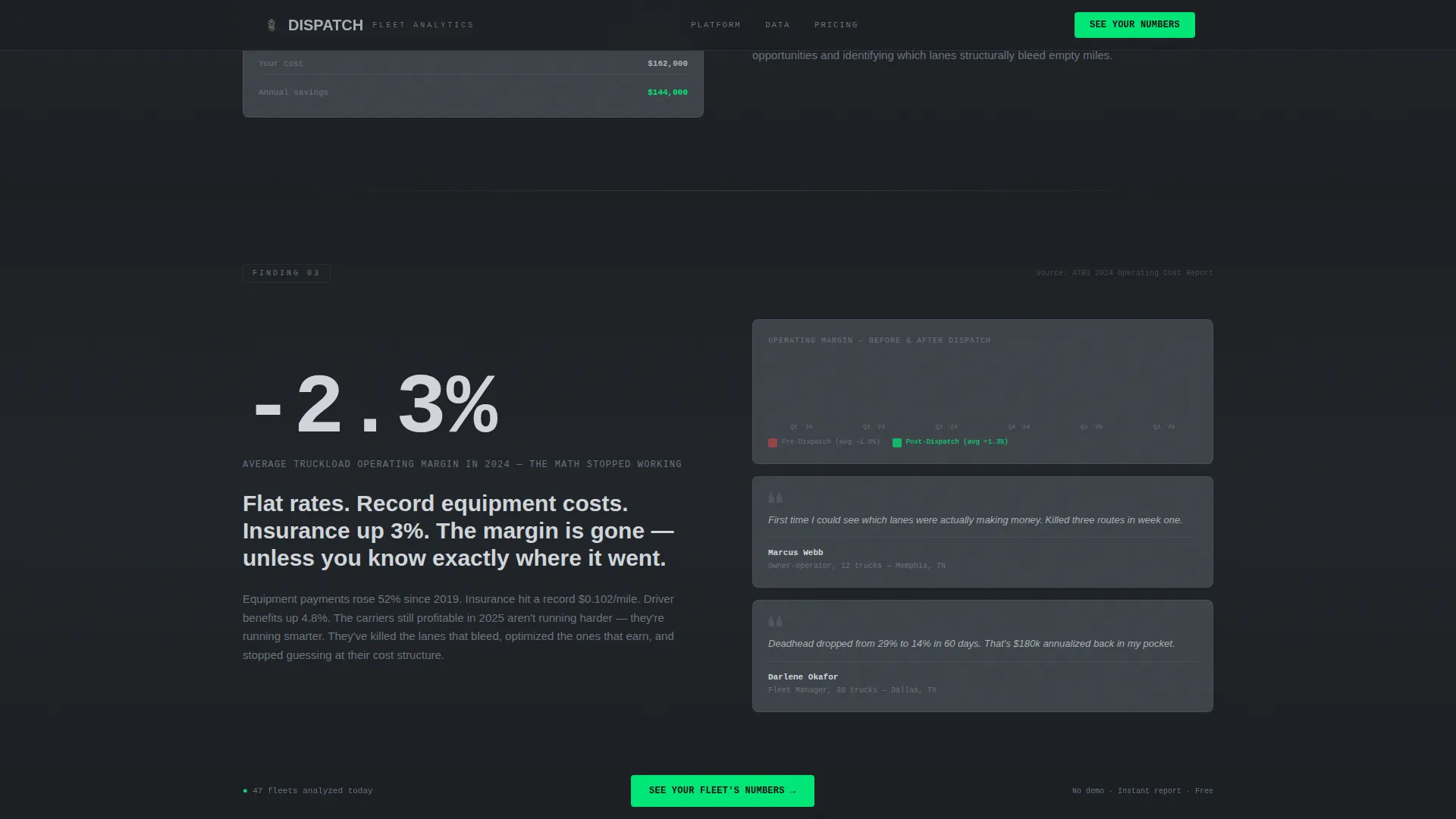Click 'Fleet Manager, 38 trucks — Dallas, TX' text
Screen dimensions: 1456x819
852,690
